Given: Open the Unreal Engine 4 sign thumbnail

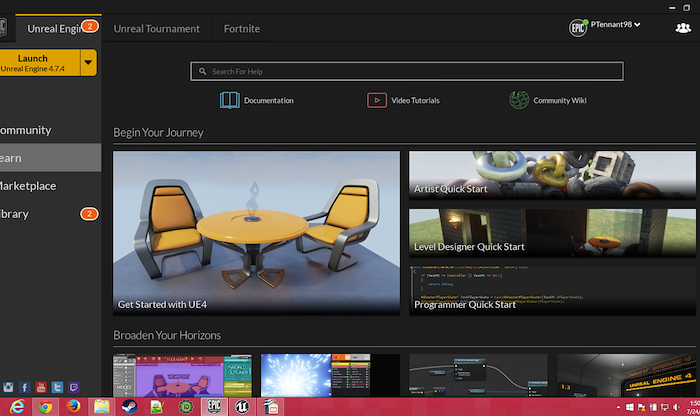Looking at the screenshot, I should [626, 375].
